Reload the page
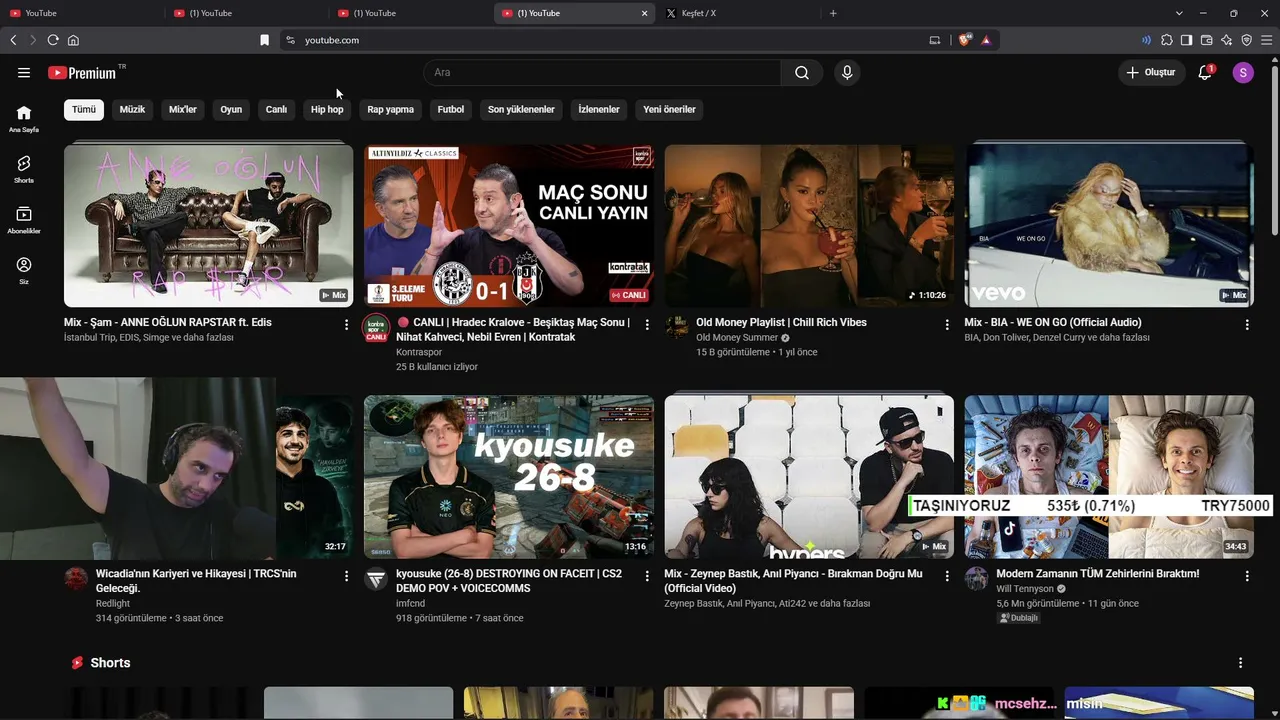This screenshot has width=1280, height=720. (53, 40)
